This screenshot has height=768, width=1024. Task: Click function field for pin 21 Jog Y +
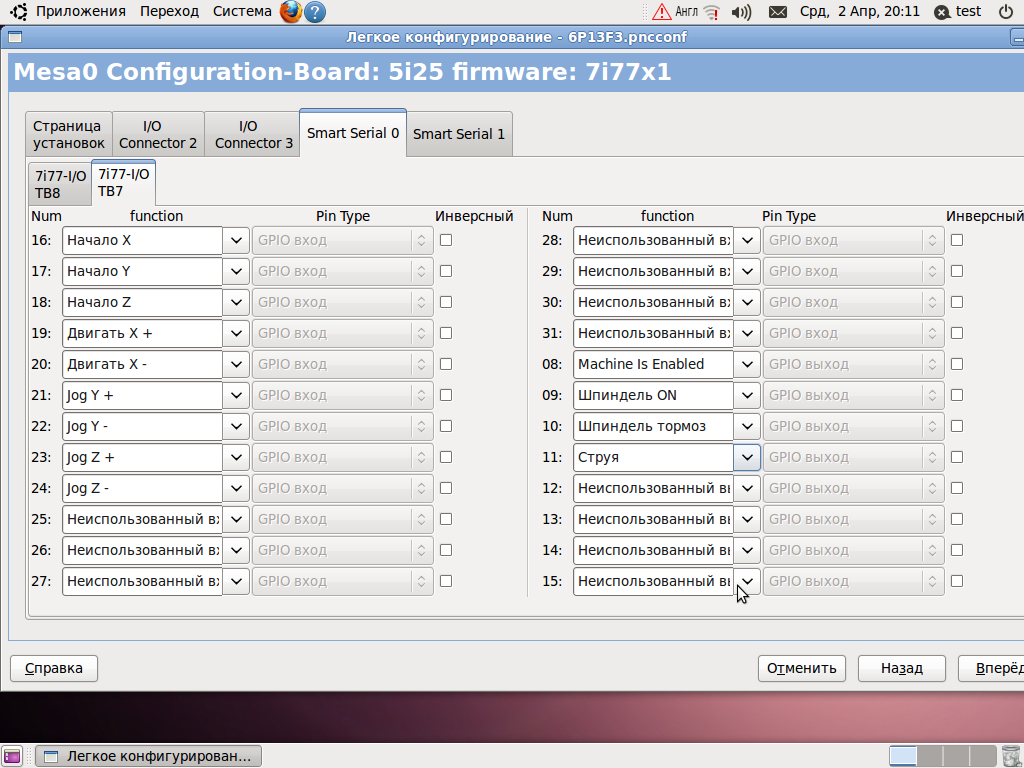pyautogui.click(x=142, y=395)
